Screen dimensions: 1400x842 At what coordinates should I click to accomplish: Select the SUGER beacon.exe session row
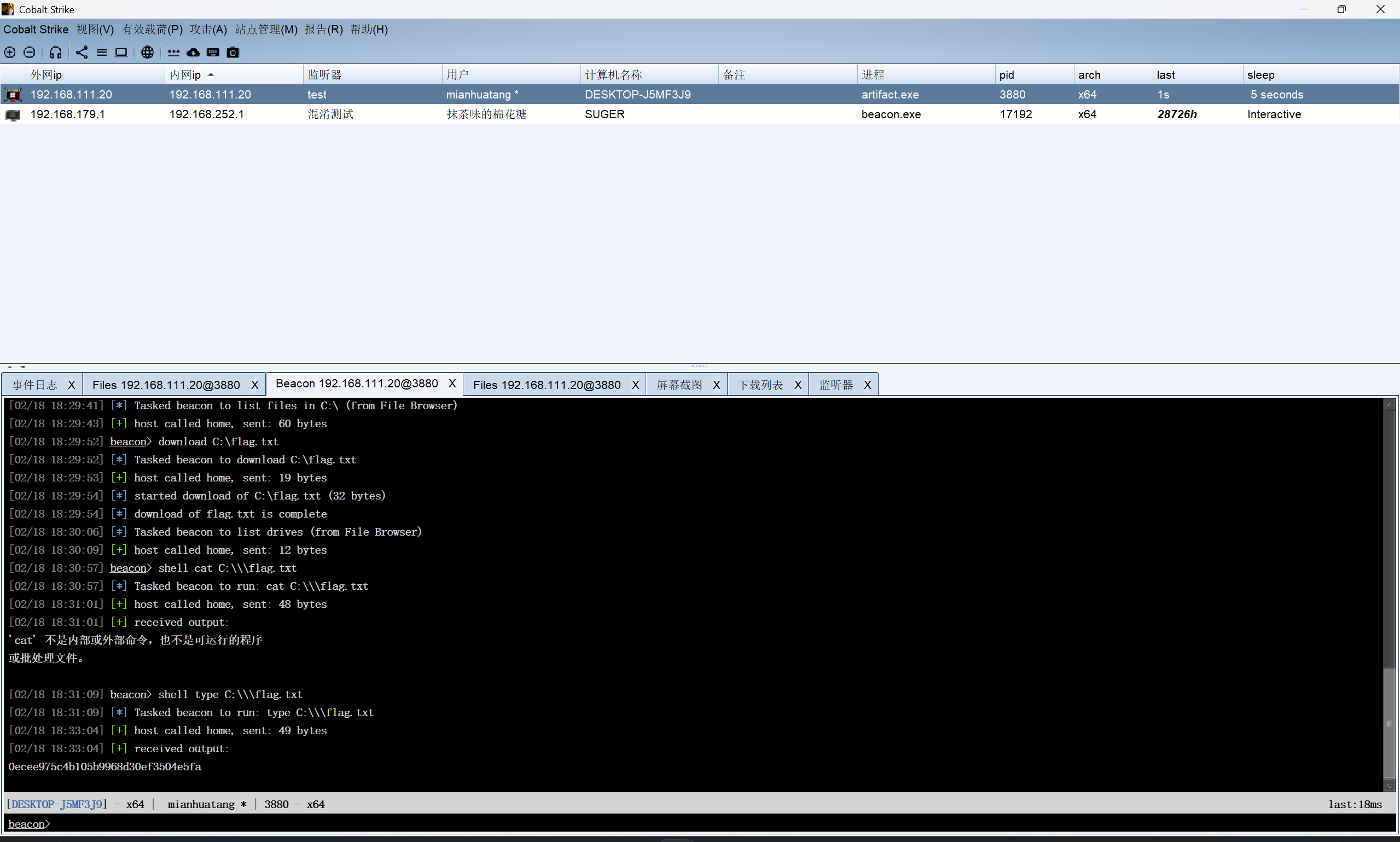coord(604,114)
